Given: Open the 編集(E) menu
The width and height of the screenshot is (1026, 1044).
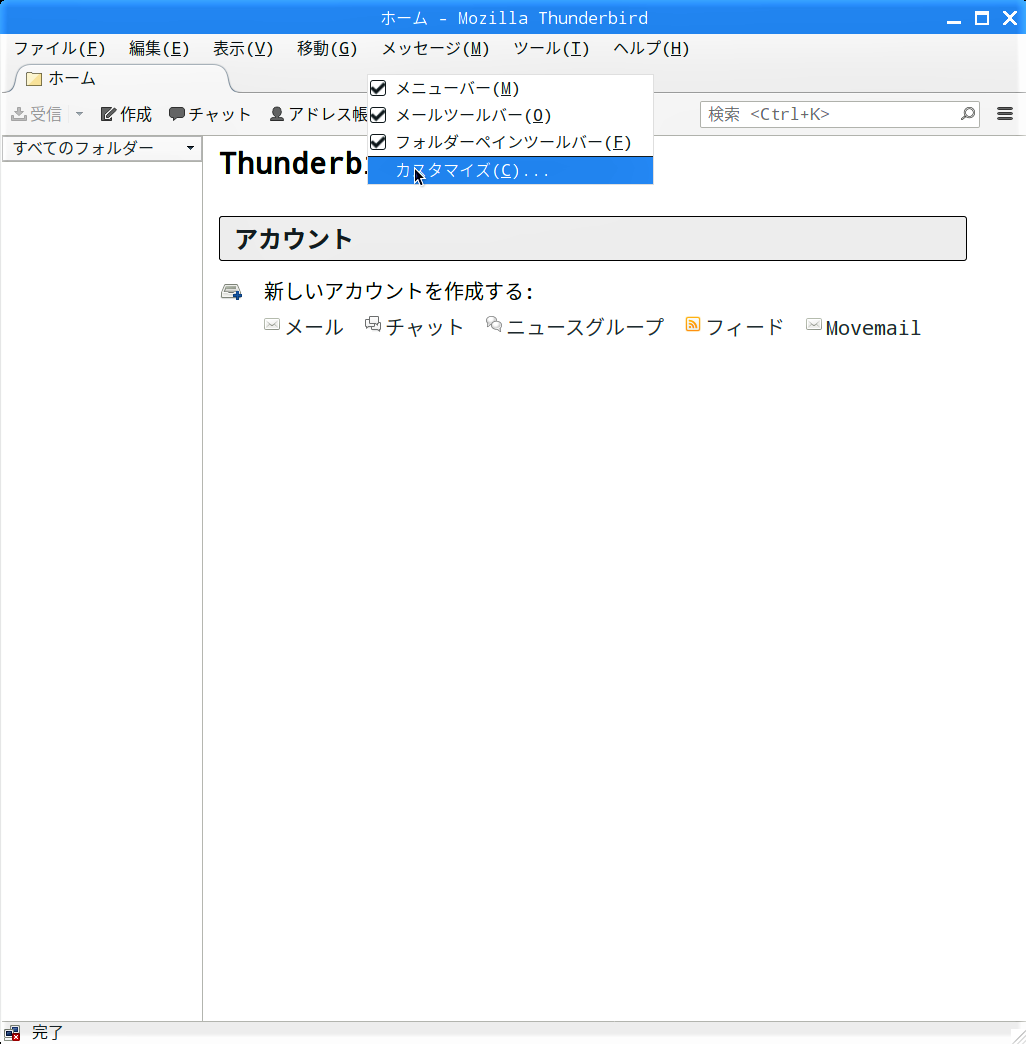Looking at the screenshot, I should [x=158, y=49].
